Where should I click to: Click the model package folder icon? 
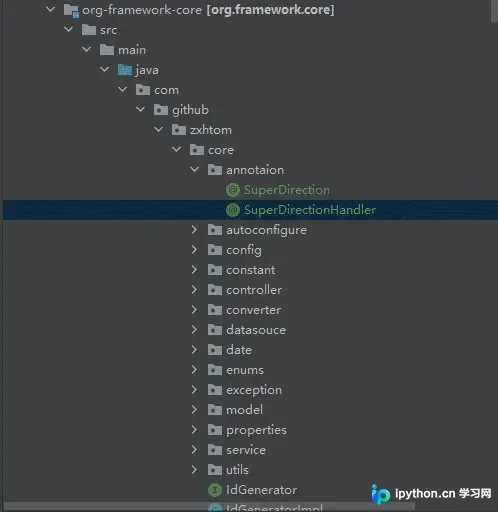point(215,410)
